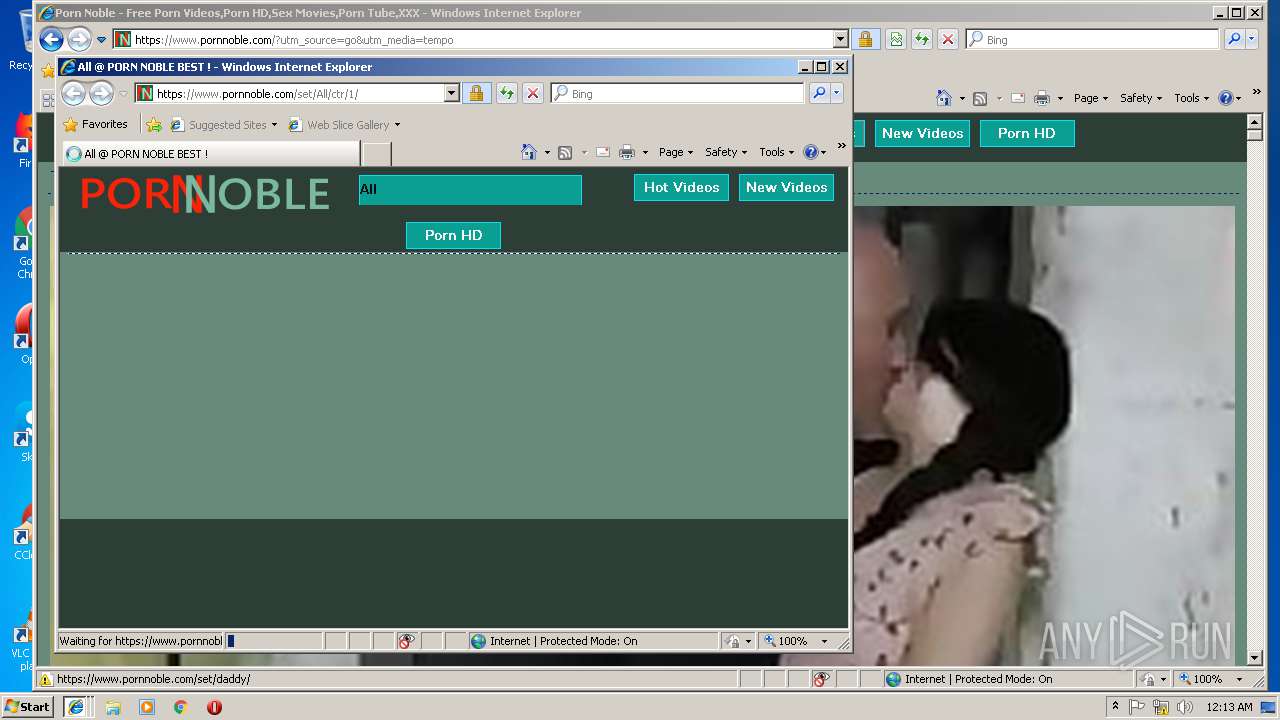Screen dimensions: 1280x720
Task: Click the Forward arrow in the front popup window
Action: (101, 93)
